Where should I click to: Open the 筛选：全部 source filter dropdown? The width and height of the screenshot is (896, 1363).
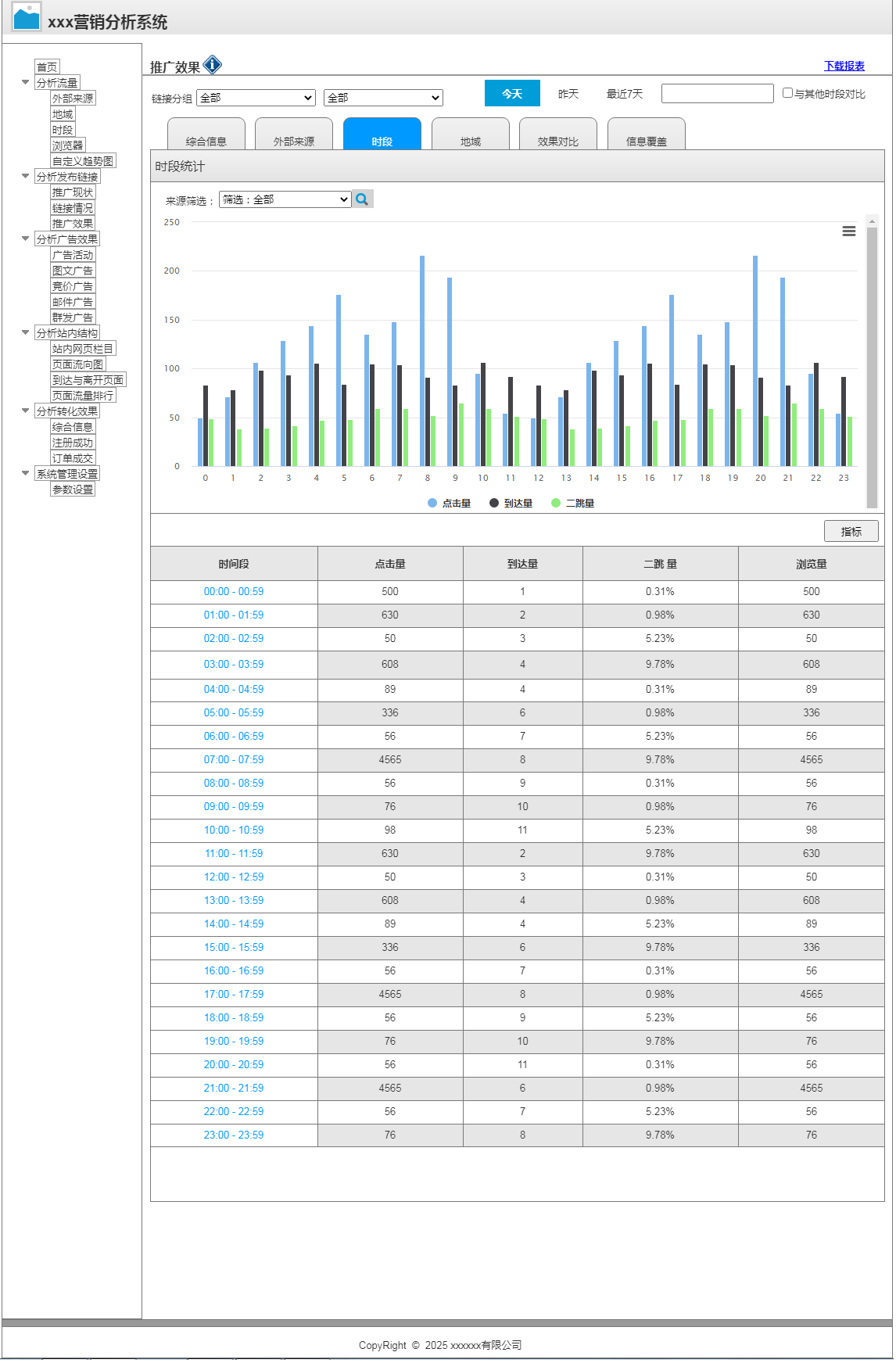285,199
